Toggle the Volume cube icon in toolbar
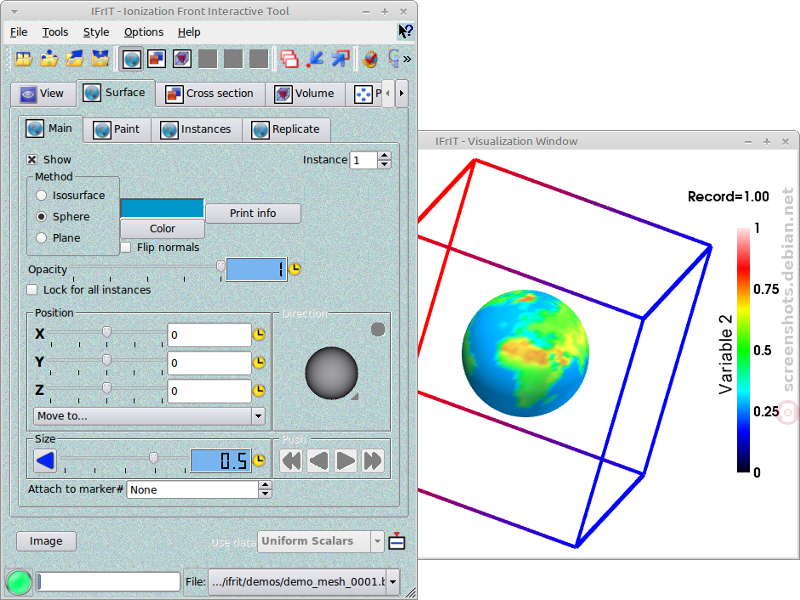 tap(182, 59)
